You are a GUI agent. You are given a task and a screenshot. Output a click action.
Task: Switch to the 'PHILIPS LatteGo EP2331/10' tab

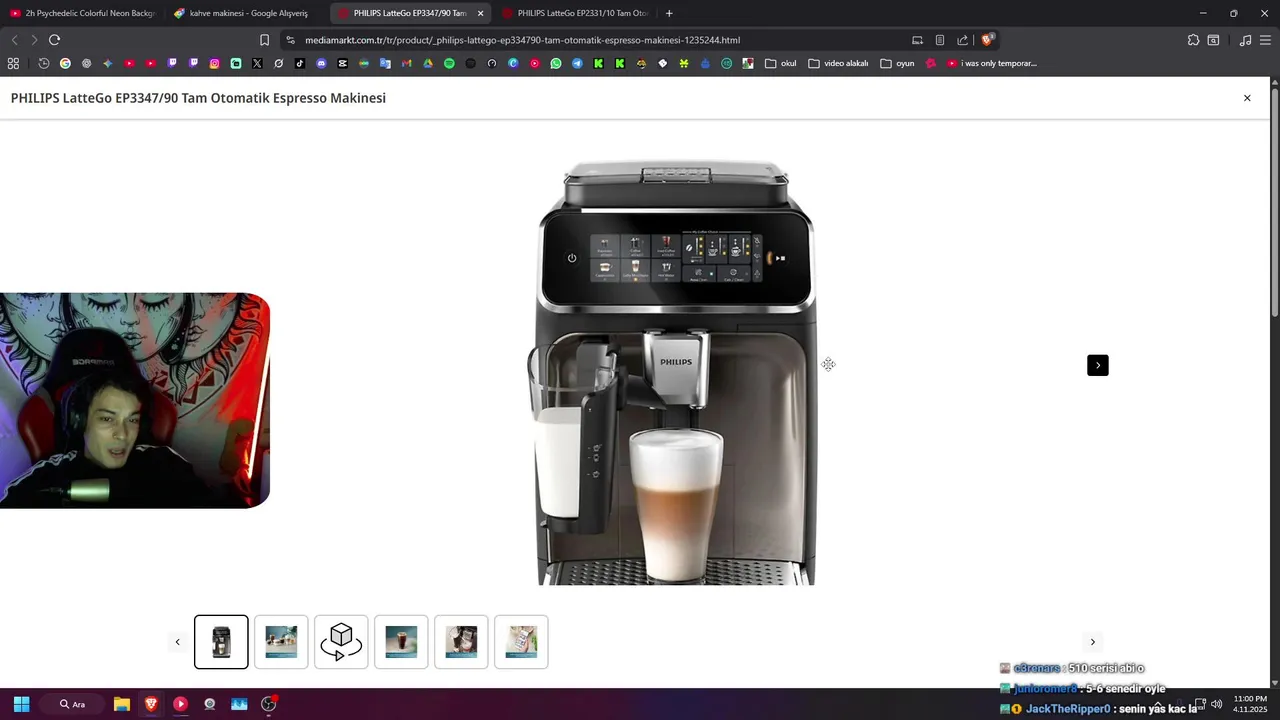pos(574,13)
